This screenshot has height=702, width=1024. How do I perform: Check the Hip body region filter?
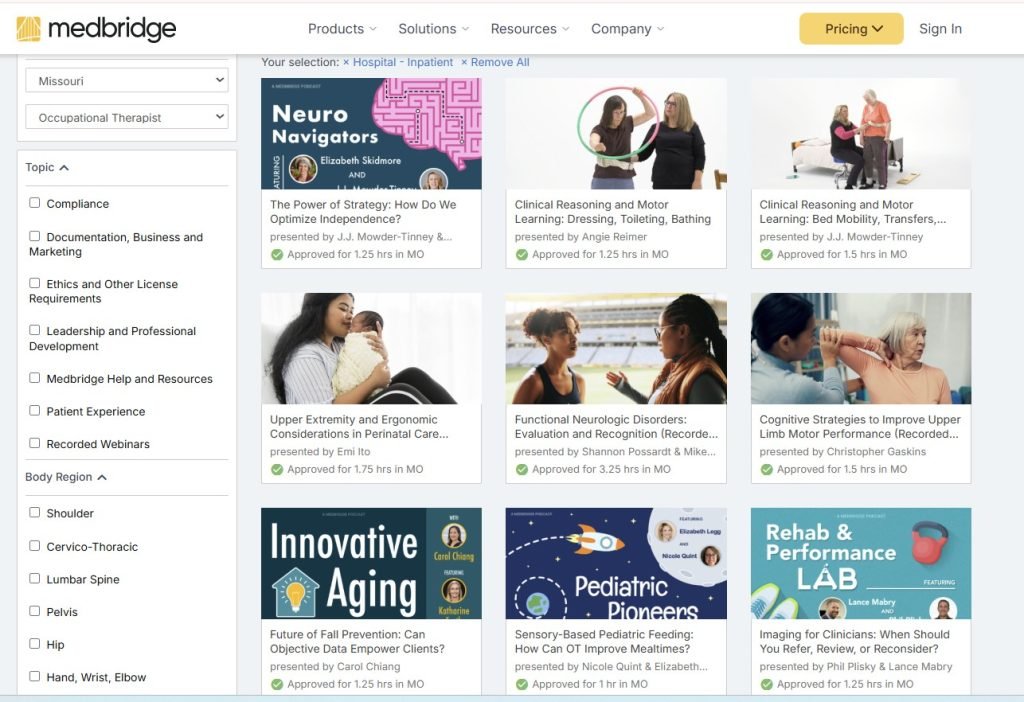point(35,644)
